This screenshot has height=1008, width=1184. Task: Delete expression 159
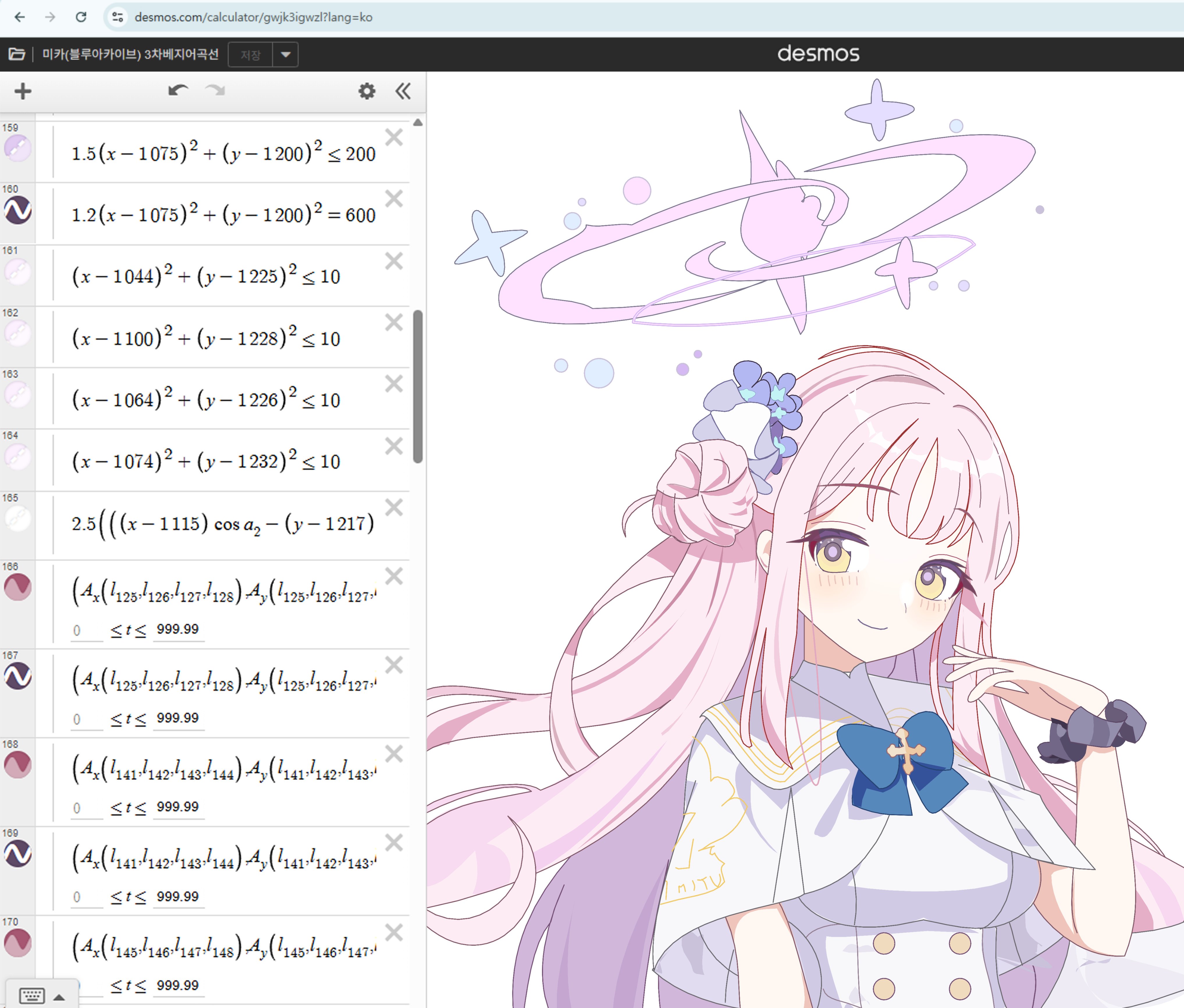pyautogui.click(x=394, y=137)
